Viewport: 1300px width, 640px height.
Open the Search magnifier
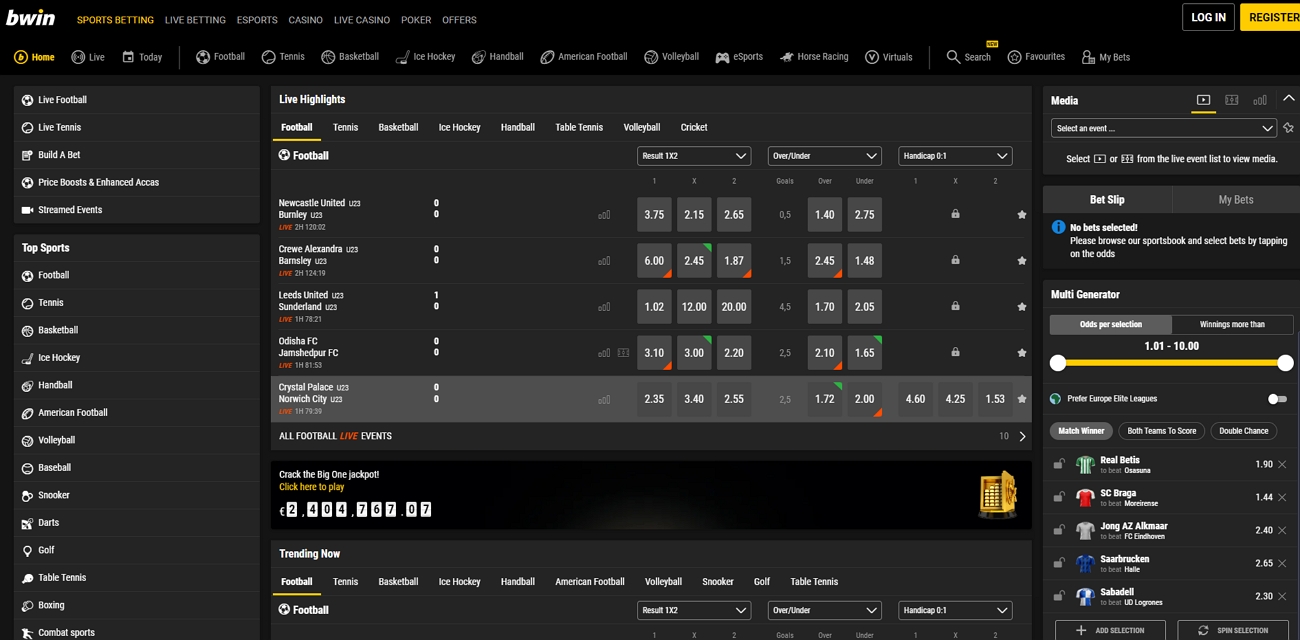[953, 57]
